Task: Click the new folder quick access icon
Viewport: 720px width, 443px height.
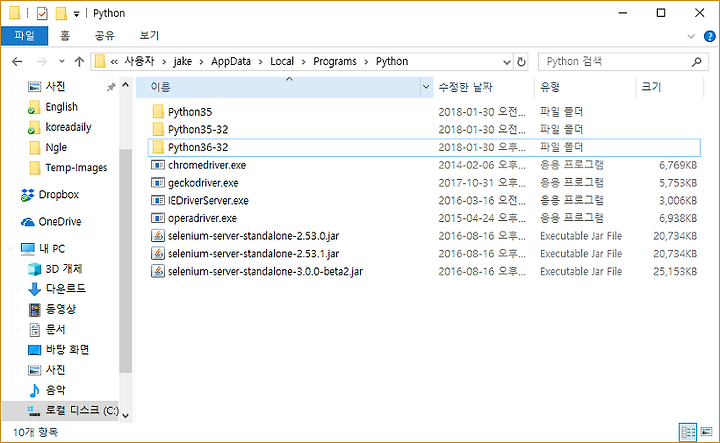Action: click(x=61, y=13)
